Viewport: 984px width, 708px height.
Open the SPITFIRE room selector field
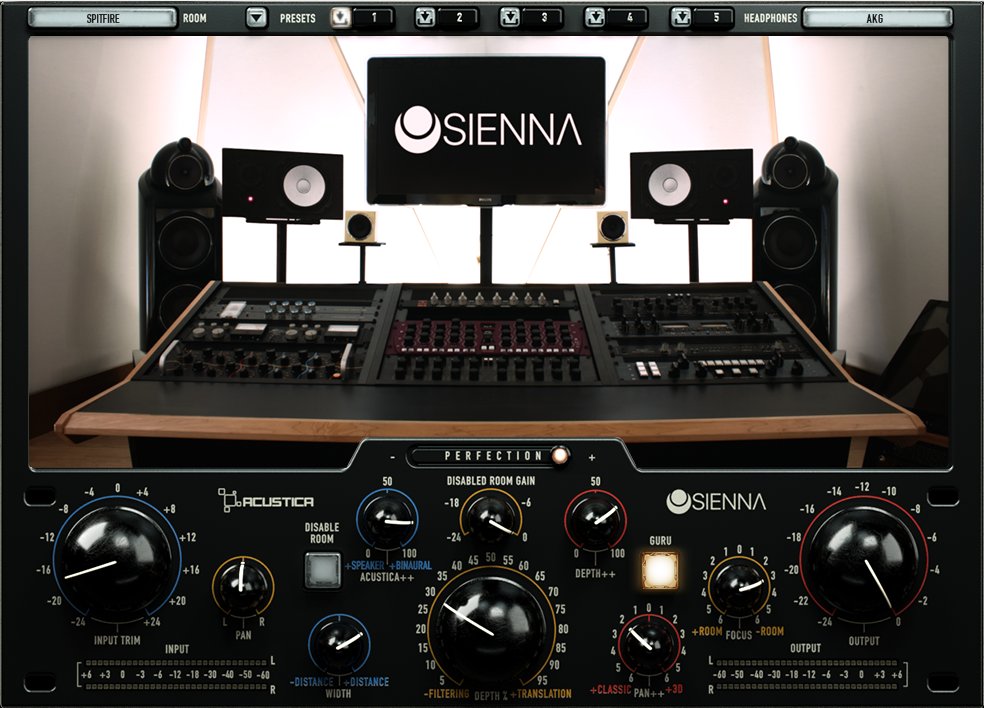point(102,18)
